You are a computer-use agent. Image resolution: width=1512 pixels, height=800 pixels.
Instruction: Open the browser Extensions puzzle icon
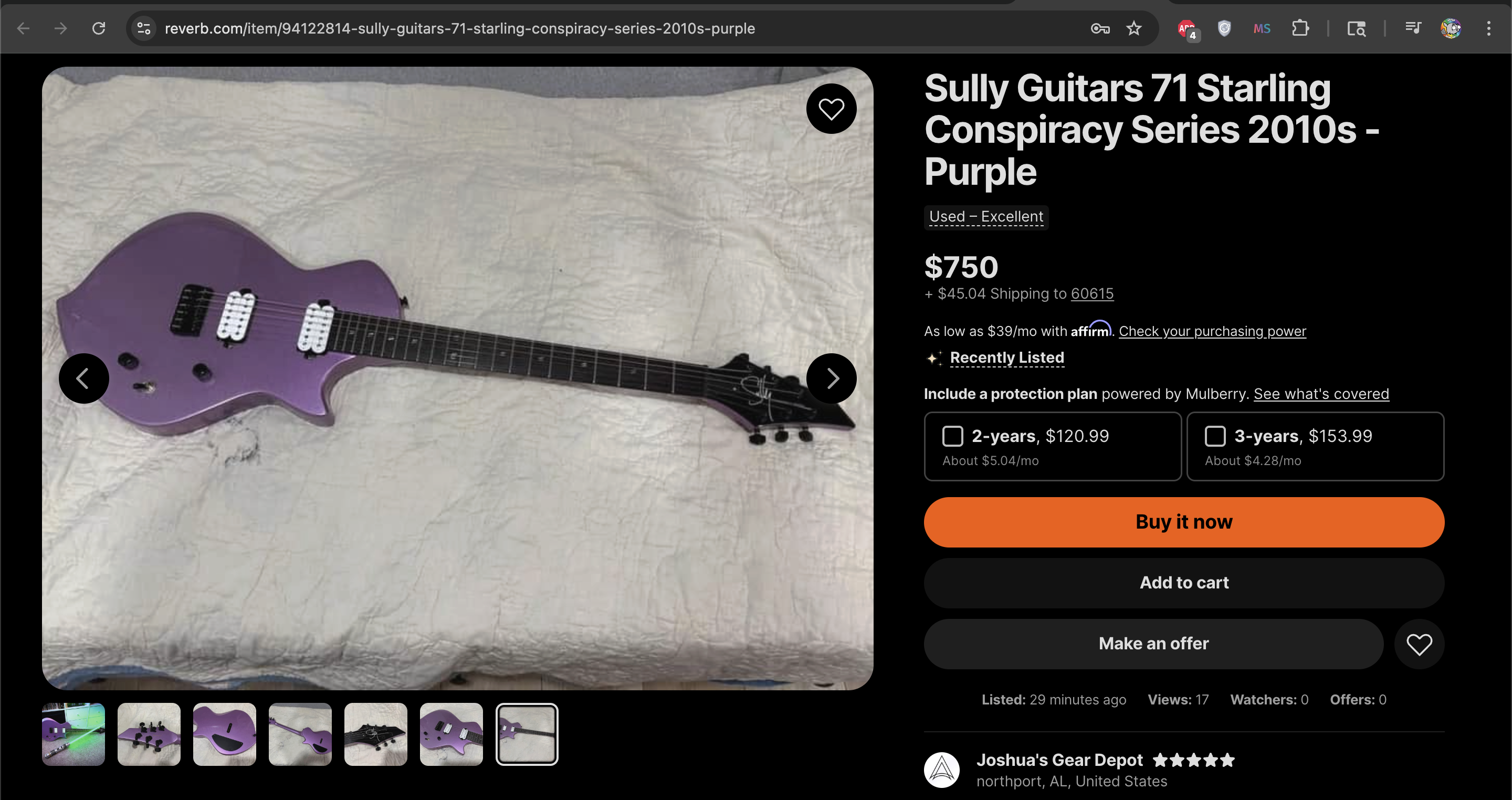click(1300, 28)
